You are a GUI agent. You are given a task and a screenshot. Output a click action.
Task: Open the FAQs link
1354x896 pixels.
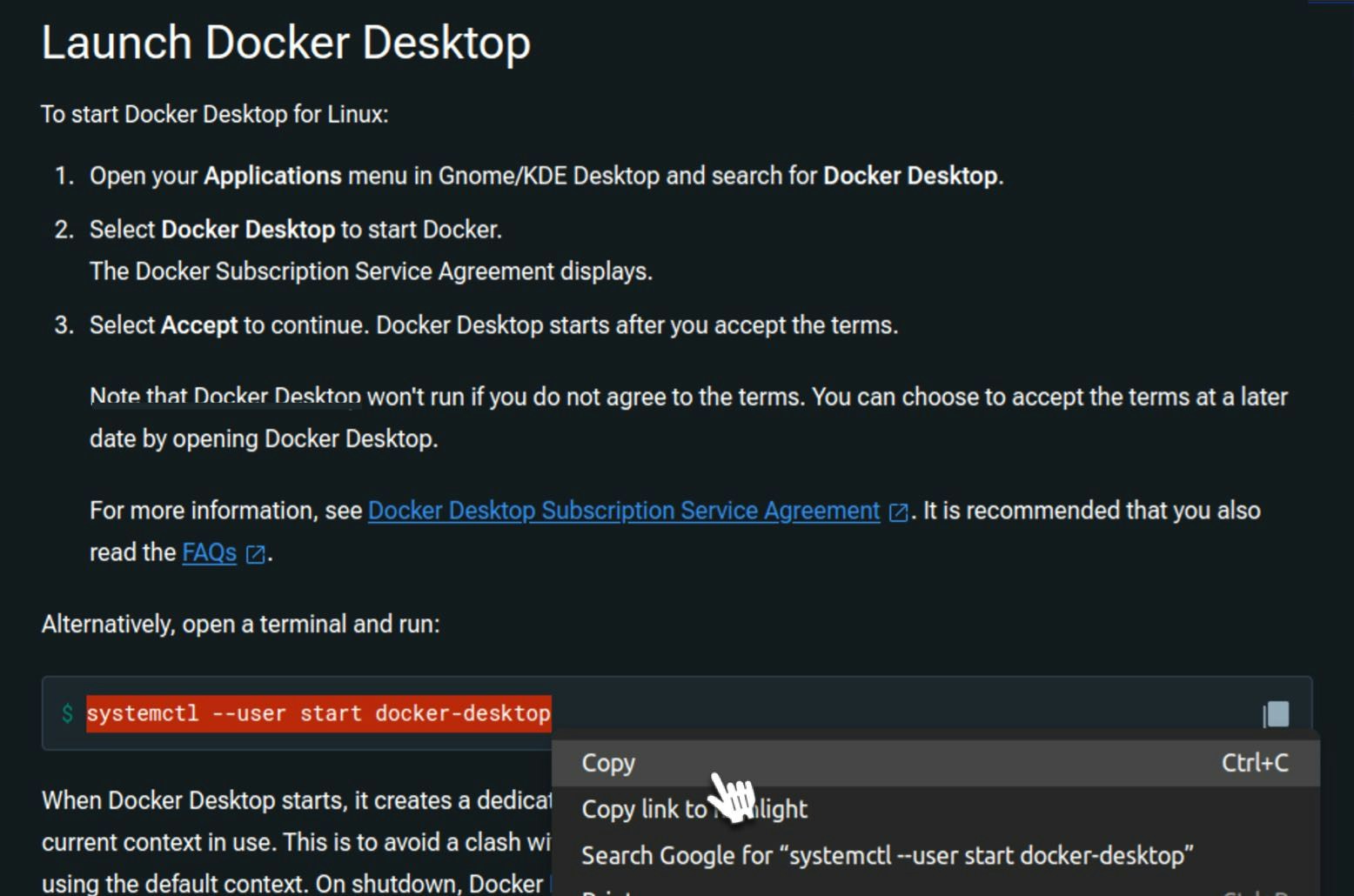209,552
